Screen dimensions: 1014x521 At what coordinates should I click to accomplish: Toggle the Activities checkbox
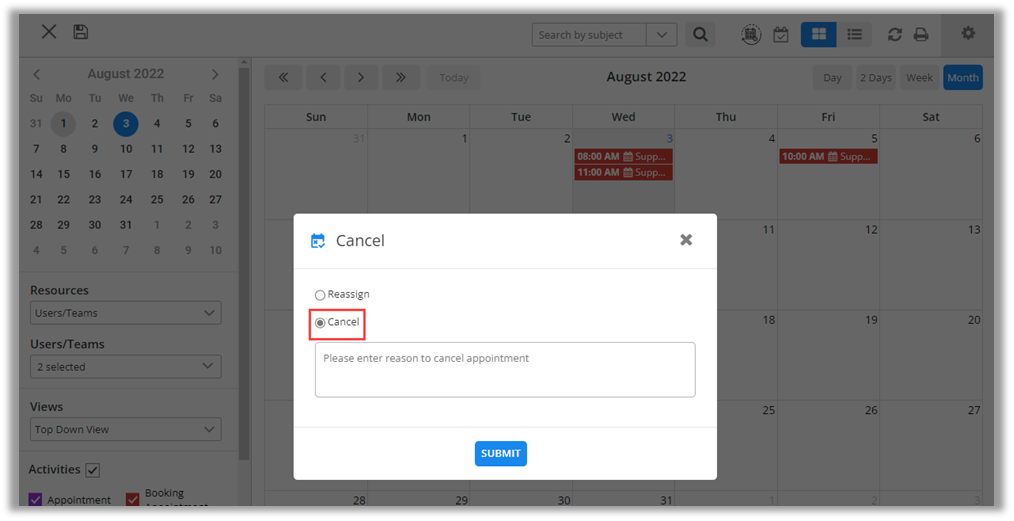(x=93, y=470)
